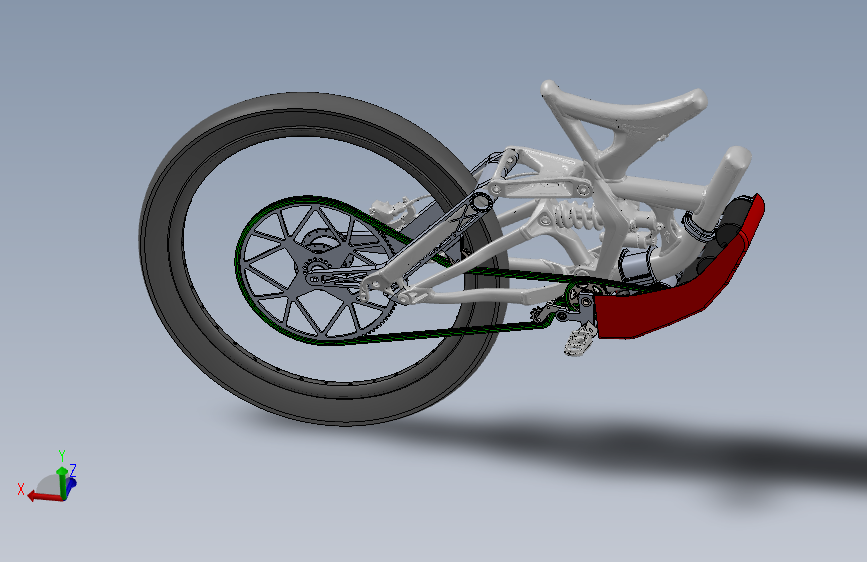Click the green Y axis of the orientation triad
The width and height of the screenshot is (867, 562).
pyautogui.click(x=62, y=483)
